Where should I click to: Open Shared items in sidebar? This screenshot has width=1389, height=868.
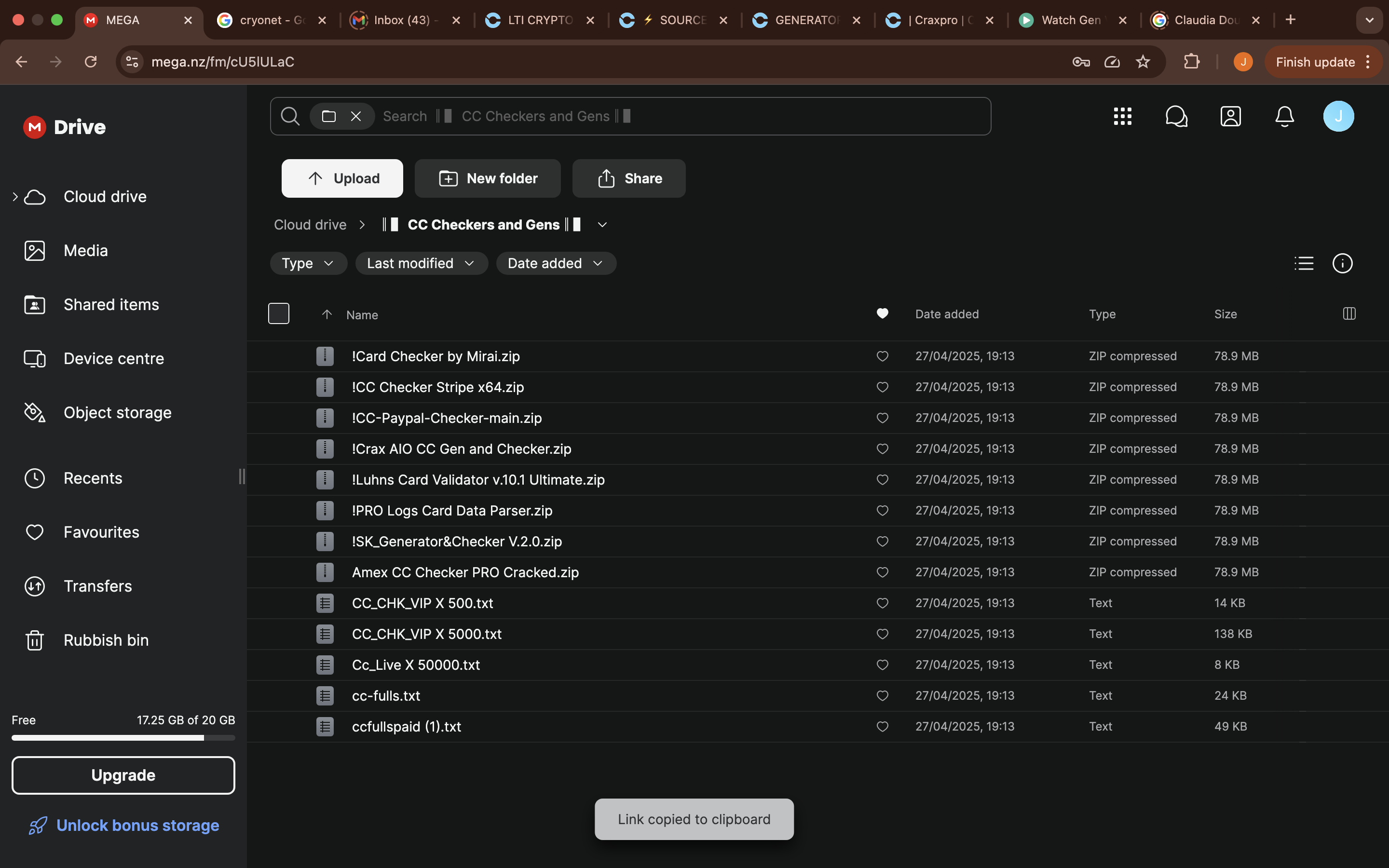(111, 304)
